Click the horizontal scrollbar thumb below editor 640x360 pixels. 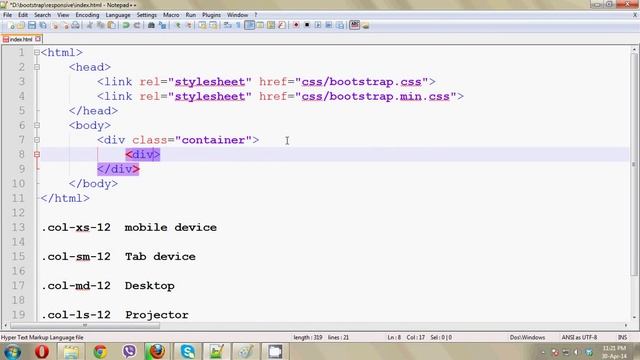85,326
